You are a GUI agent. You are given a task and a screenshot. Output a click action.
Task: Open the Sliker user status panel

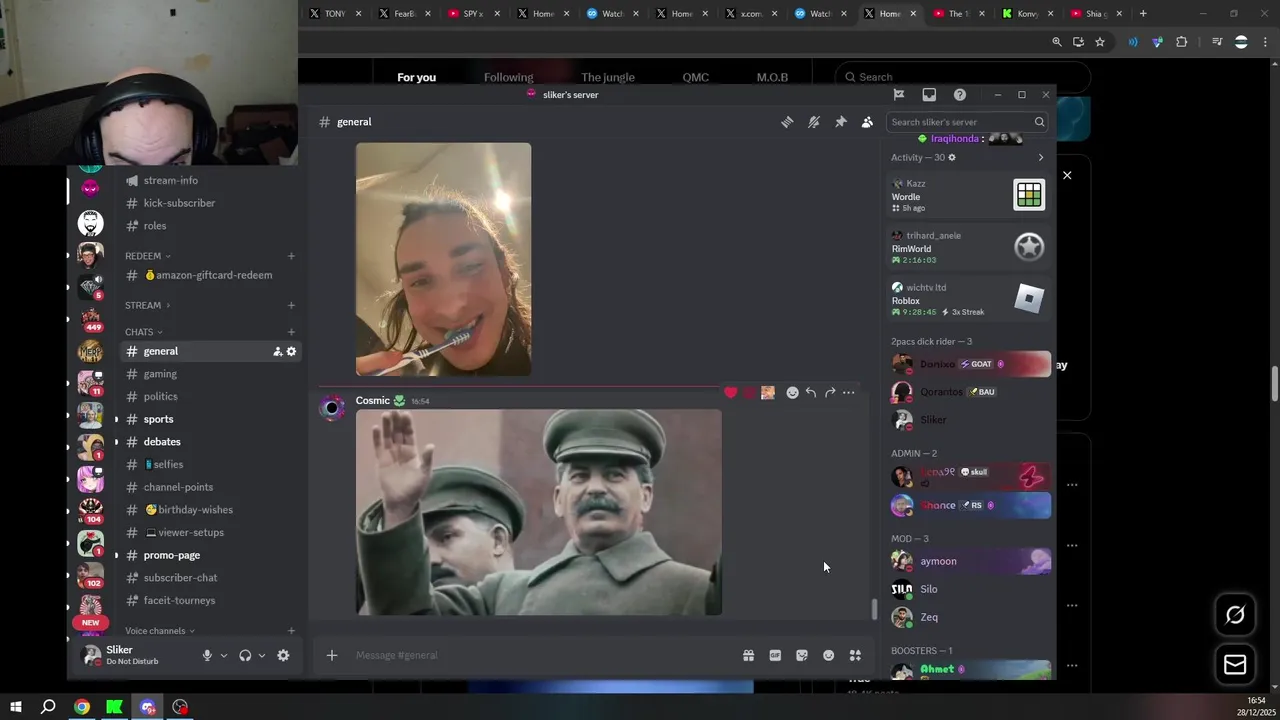point(135,655)
